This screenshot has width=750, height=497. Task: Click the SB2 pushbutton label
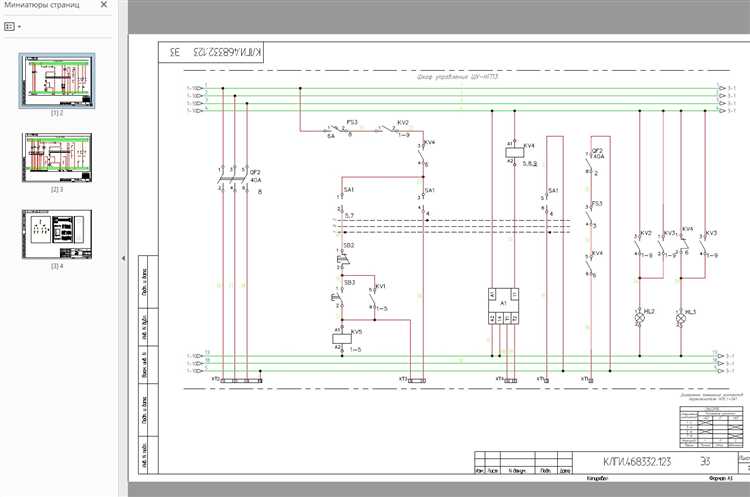(349, 245)
